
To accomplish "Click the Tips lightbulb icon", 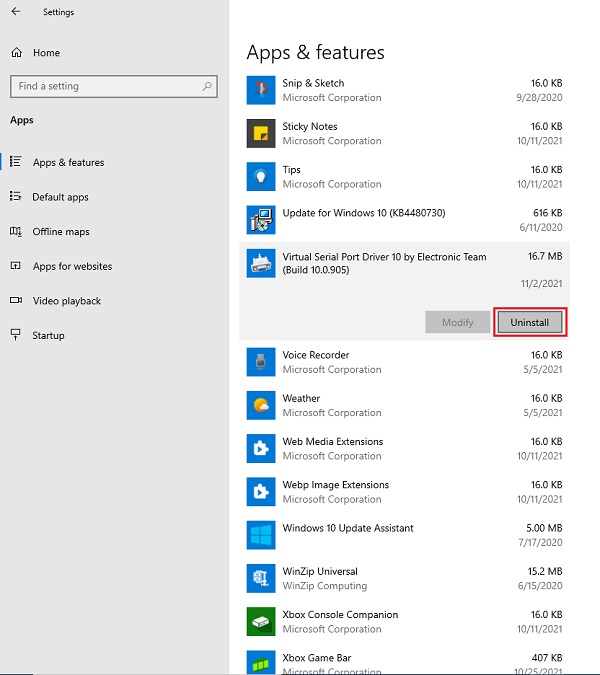I will point(261,176).
